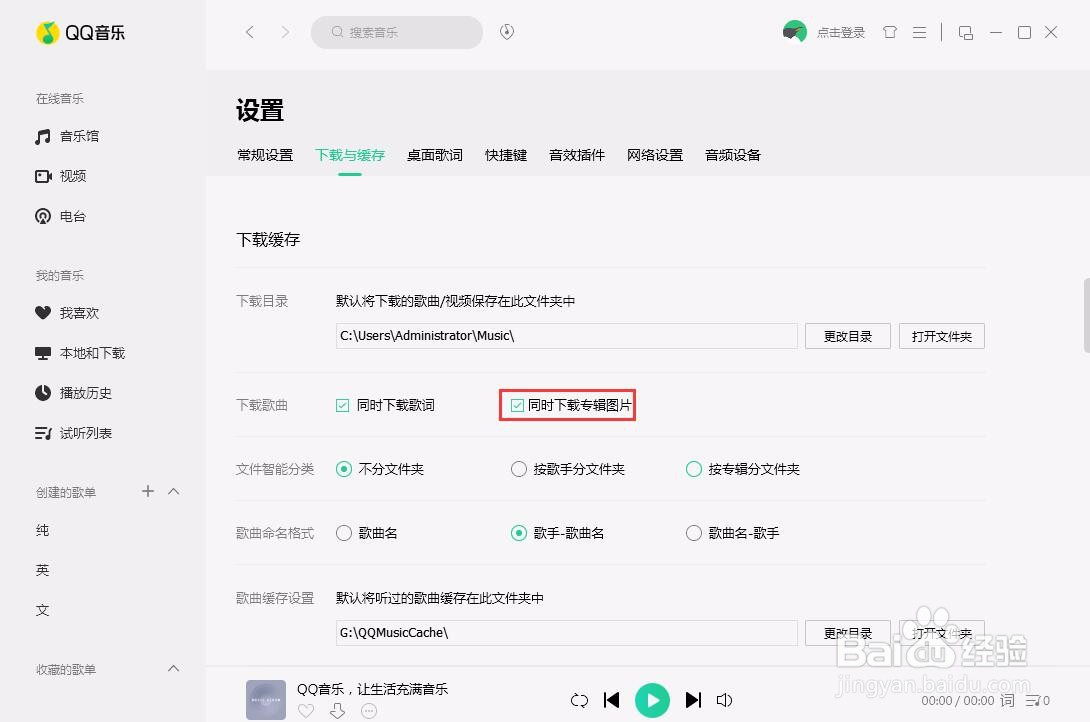The height and width of the screenshot is (722, 1090).
Task: Click the download directory path input field
Action: coord(565,336)
